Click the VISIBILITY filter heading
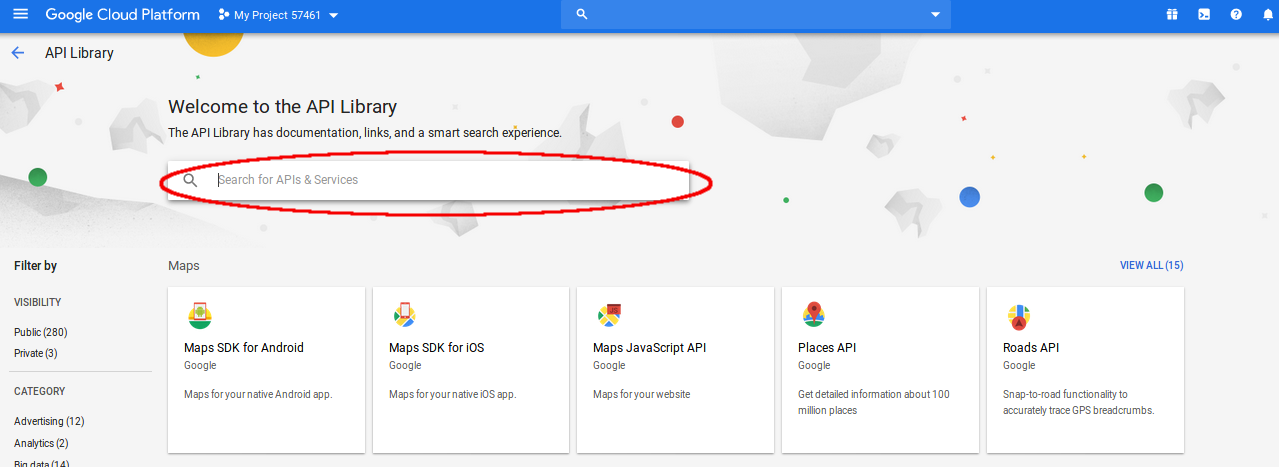Viewport: 1279px width, 467px height. (37, 302)
